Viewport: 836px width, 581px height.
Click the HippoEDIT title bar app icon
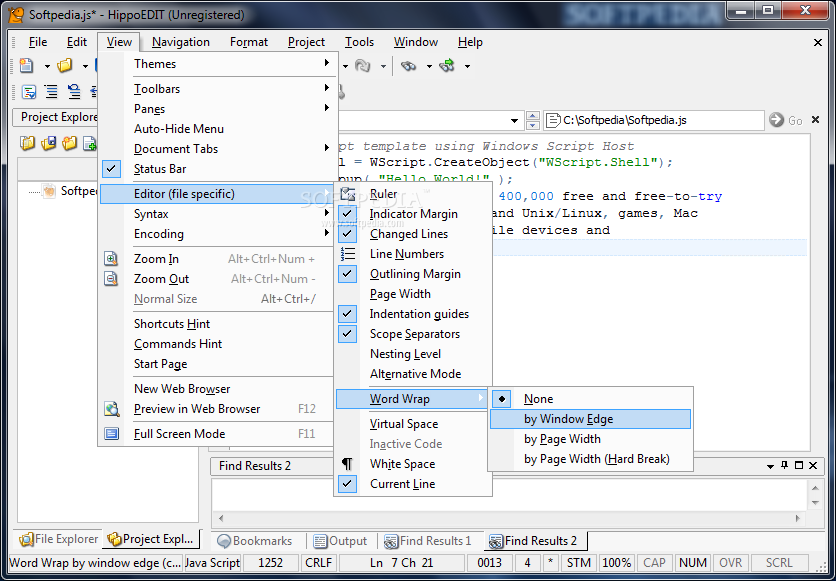[x=17, y=14]
